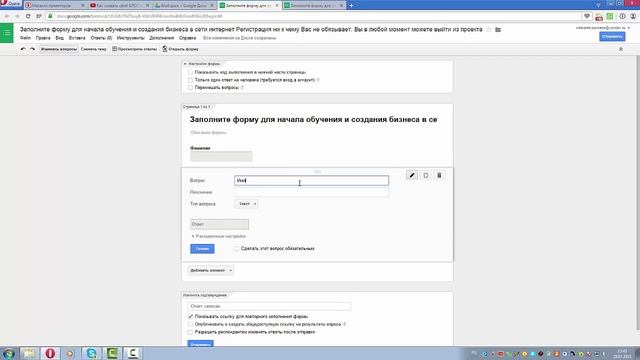
Task: Open the question type dropdown
Action: pos(246,204)
